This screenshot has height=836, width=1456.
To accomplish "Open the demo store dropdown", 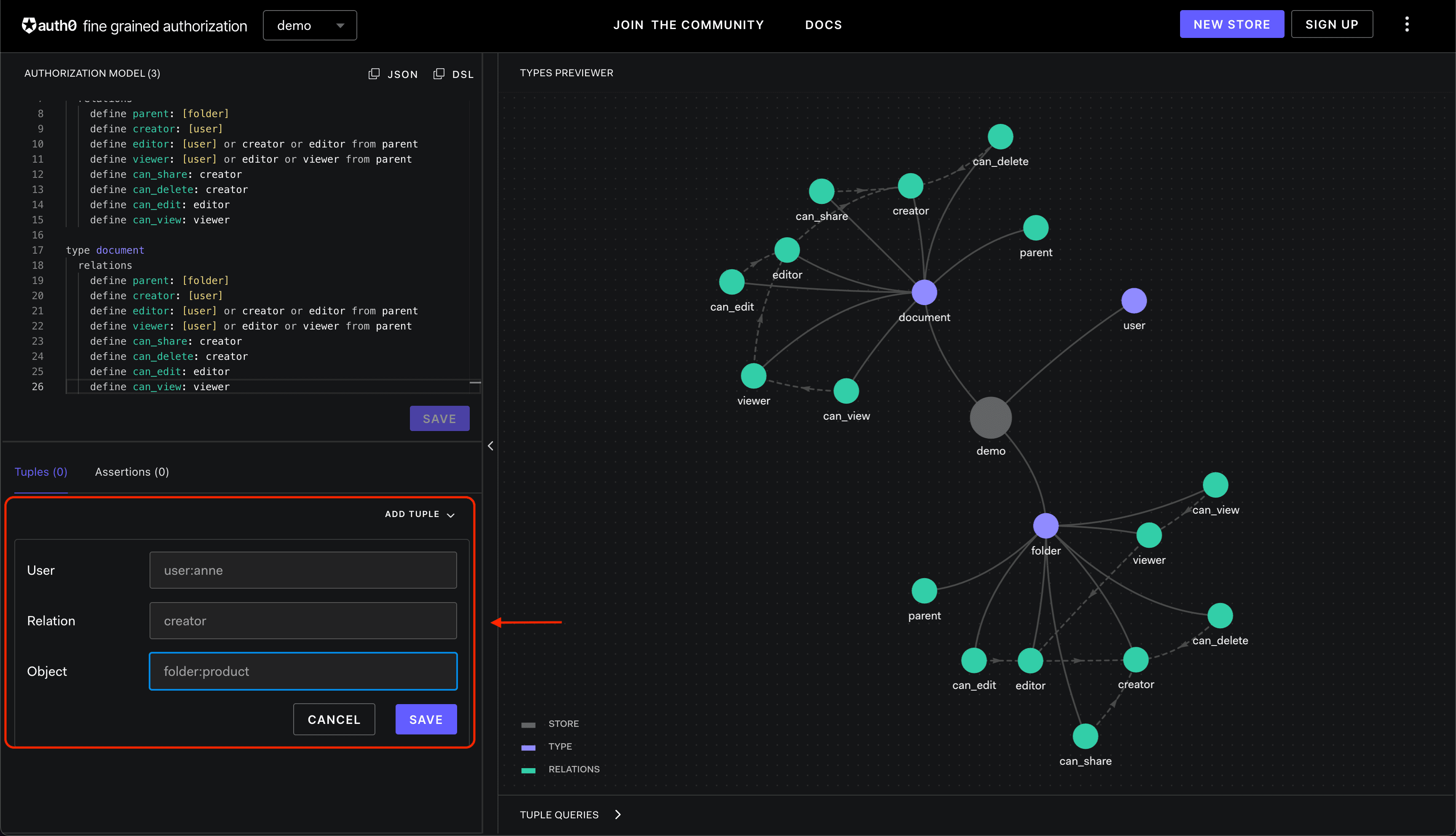I will pyautogui.click(x=310, y=25).
